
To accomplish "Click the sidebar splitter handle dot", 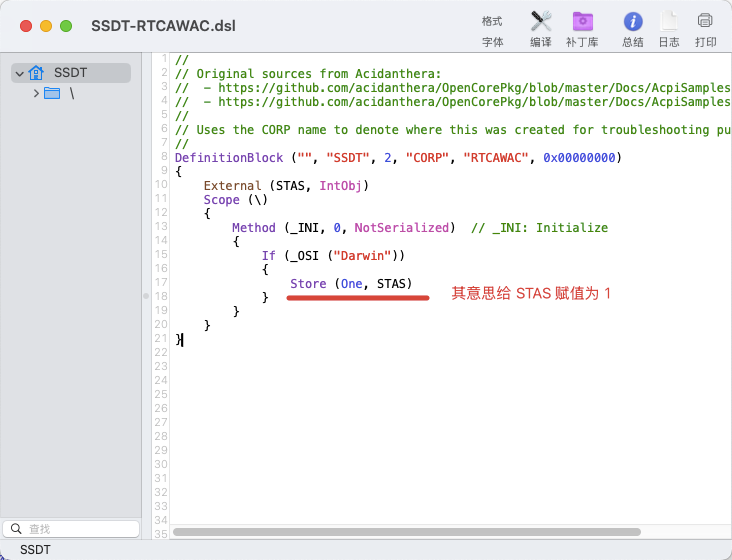I will (146, 296).
